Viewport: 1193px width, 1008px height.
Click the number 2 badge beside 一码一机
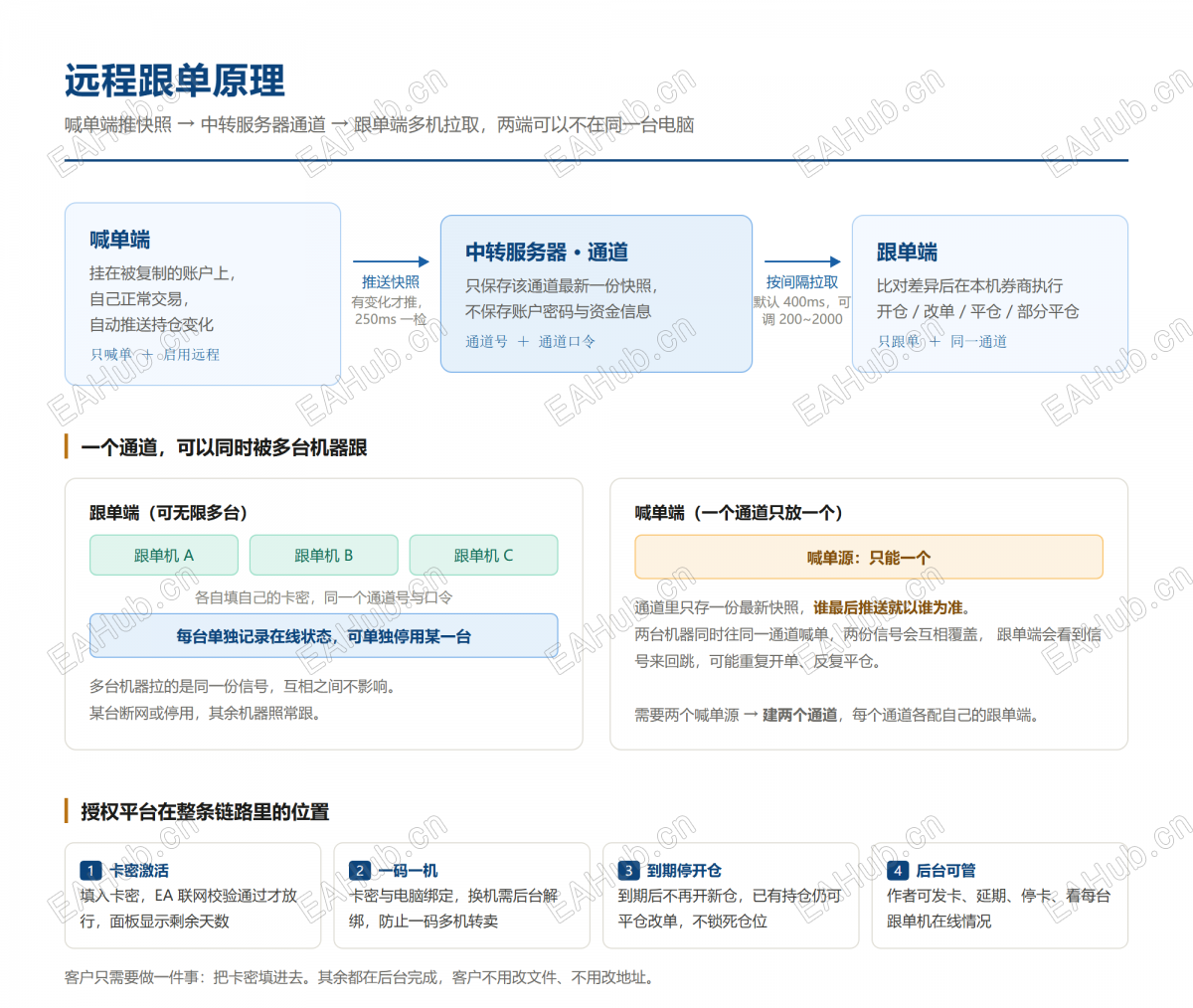pyautogui.click(x=360, y=871)
